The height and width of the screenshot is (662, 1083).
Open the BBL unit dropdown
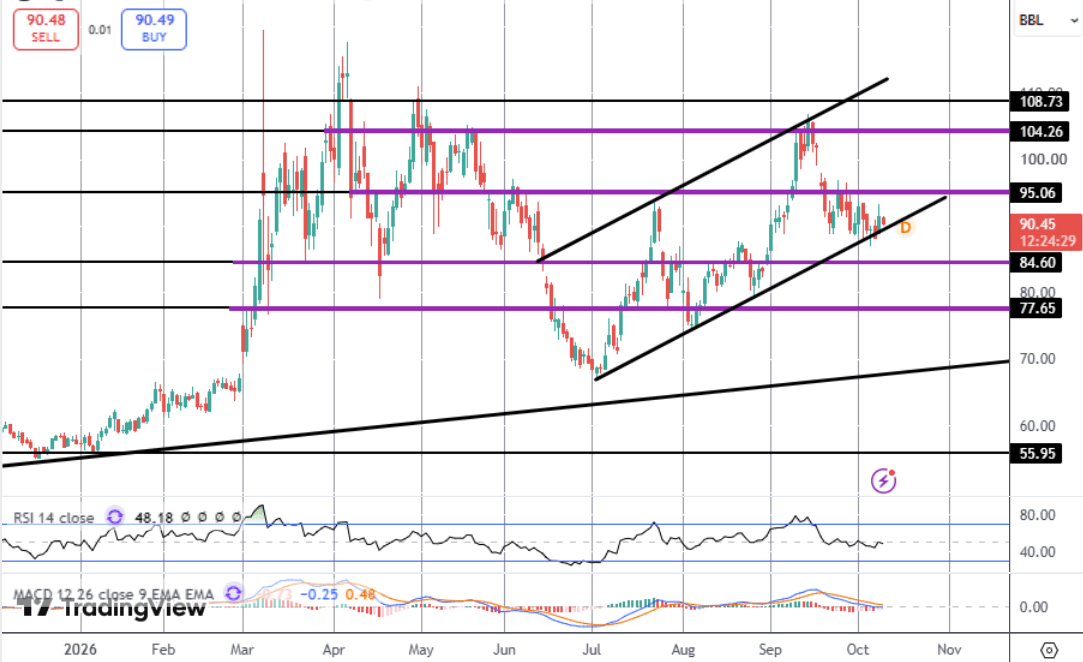[1048, 20]
